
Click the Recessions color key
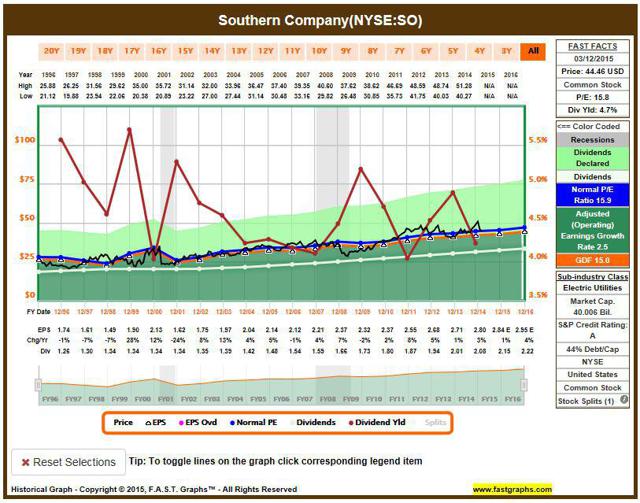(592, 140)
